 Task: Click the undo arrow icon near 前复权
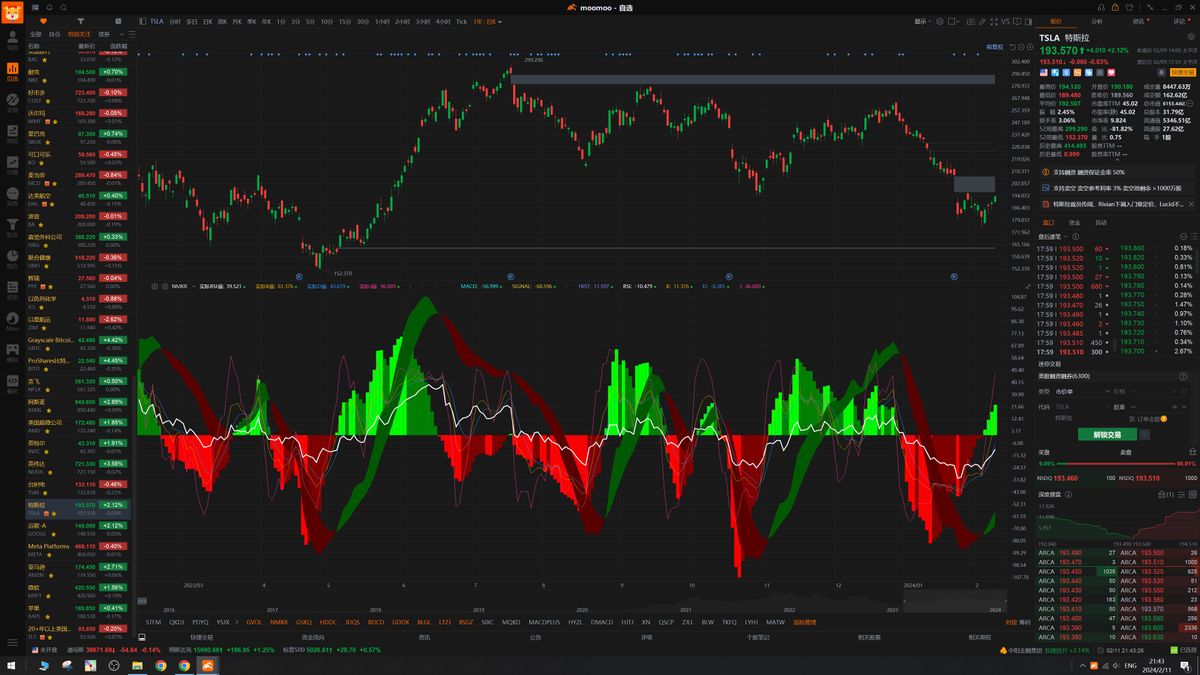point(1013,46)
